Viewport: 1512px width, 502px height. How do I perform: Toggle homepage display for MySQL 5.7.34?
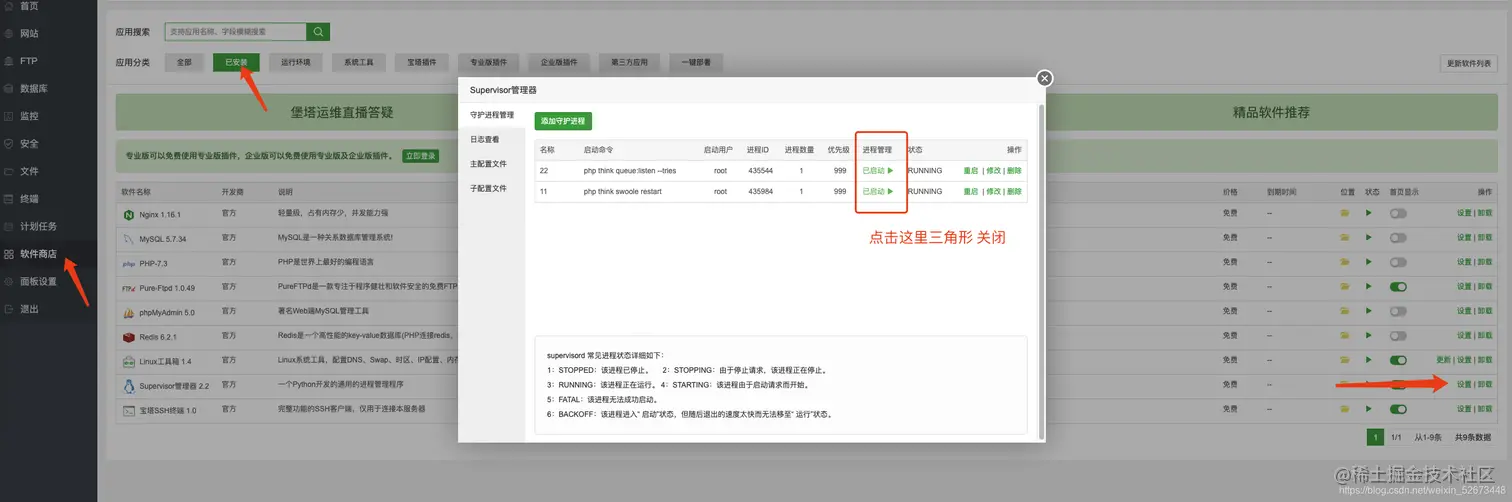[x=1398, y=238]
